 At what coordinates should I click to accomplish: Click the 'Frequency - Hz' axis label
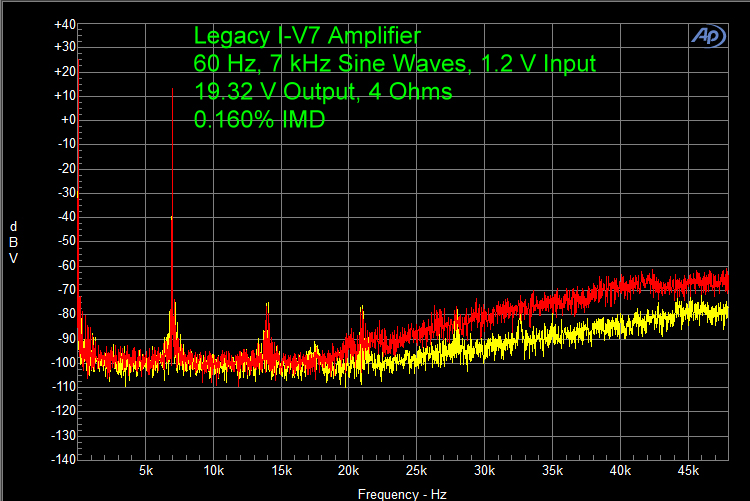pos(402,494)
